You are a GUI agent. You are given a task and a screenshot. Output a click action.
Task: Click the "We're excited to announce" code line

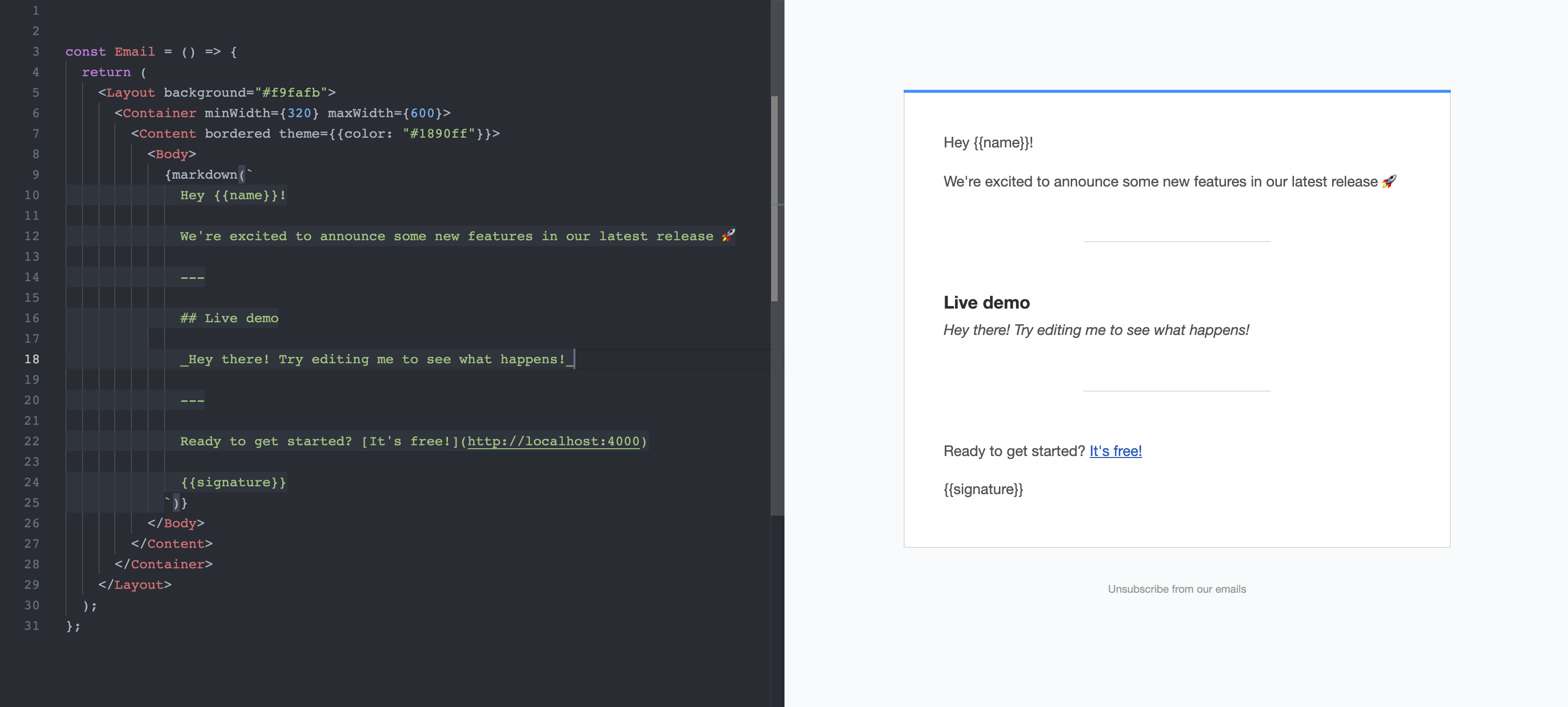pyautogui.click(x=457, y=236)
